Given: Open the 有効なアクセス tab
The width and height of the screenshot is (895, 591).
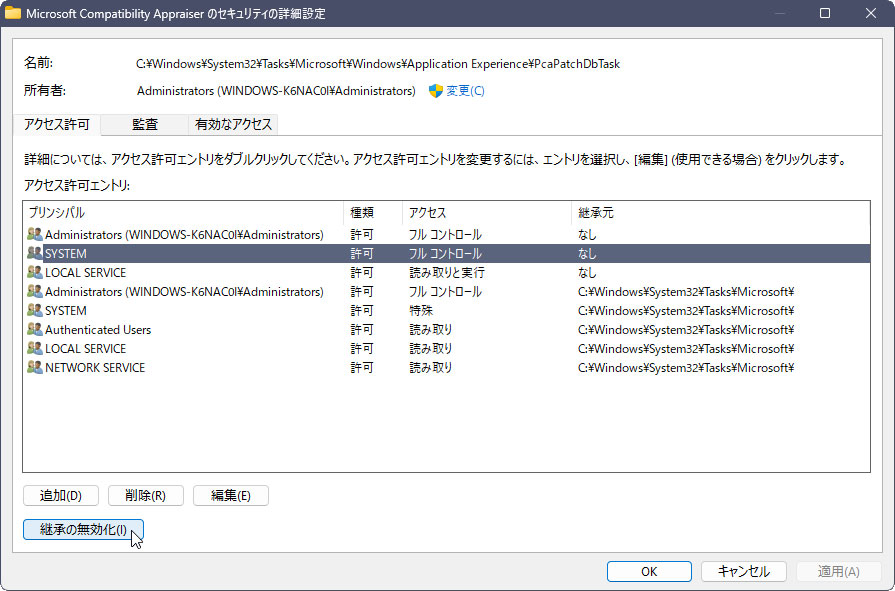Looking at the screenshot, I should pos(233,124).
